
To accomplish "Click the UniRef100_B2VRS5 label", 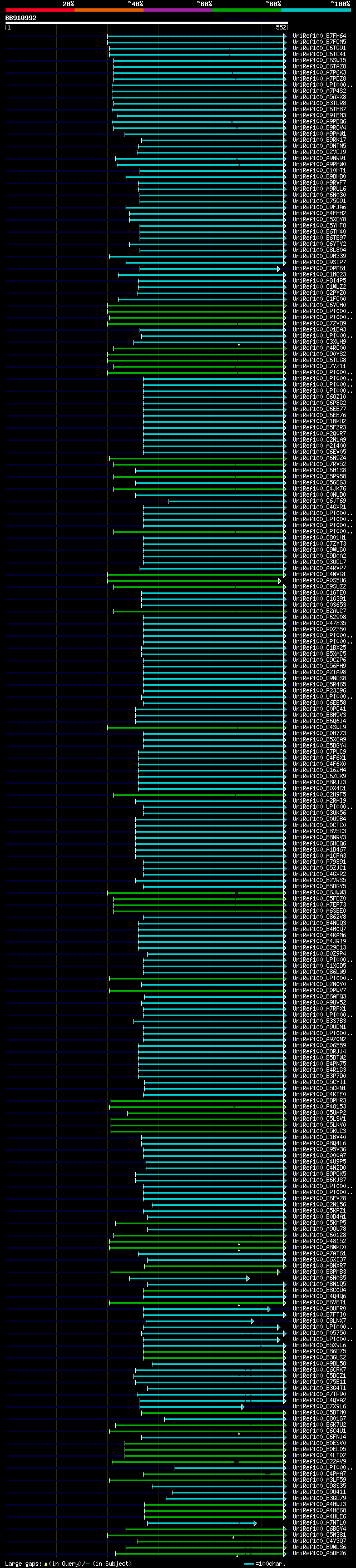I will click(319, 880).
